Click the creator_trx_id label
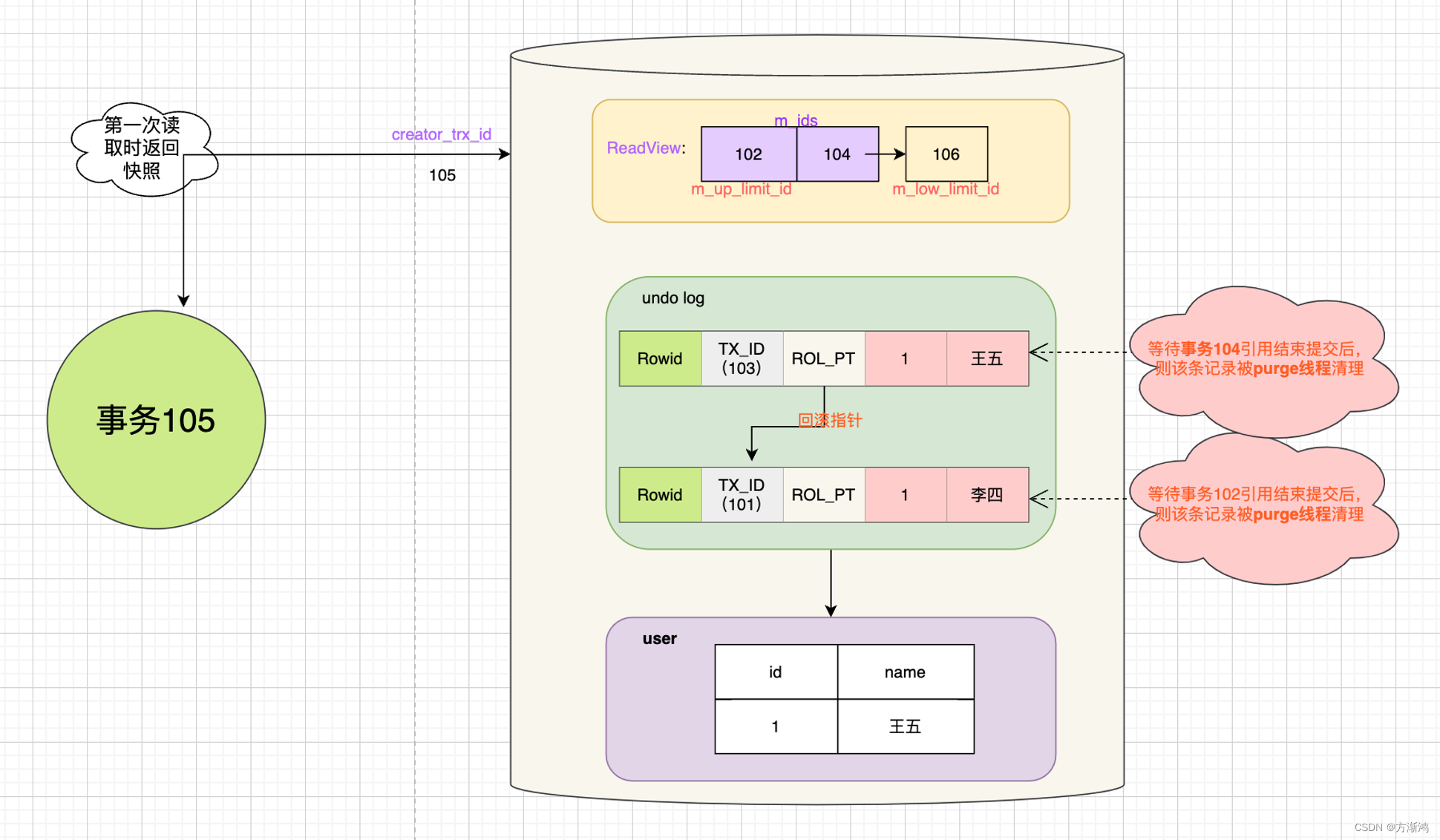This screenshot has height=840, width=1440. (441, 134)
